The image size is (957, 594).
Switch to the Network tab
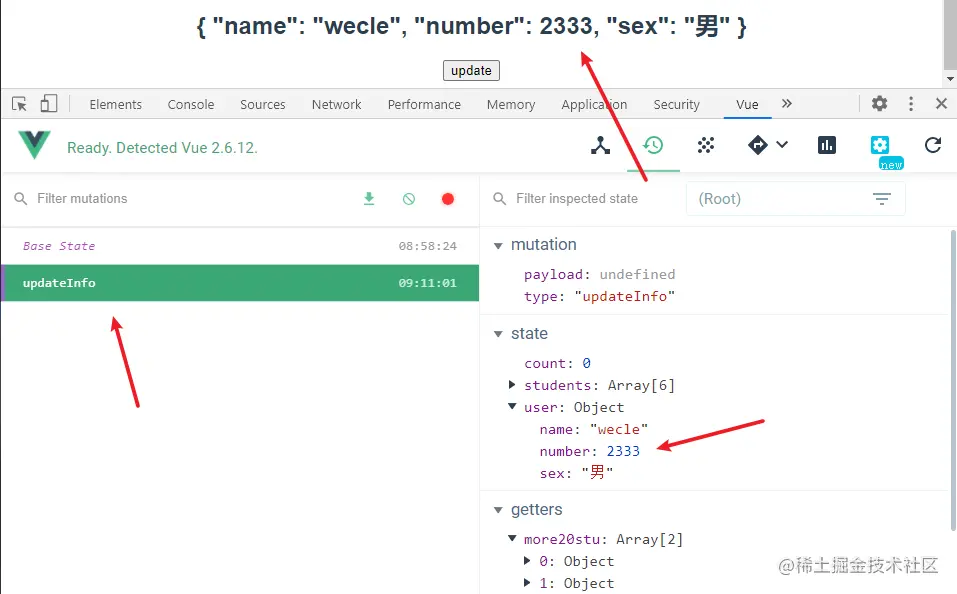[336, 104]
